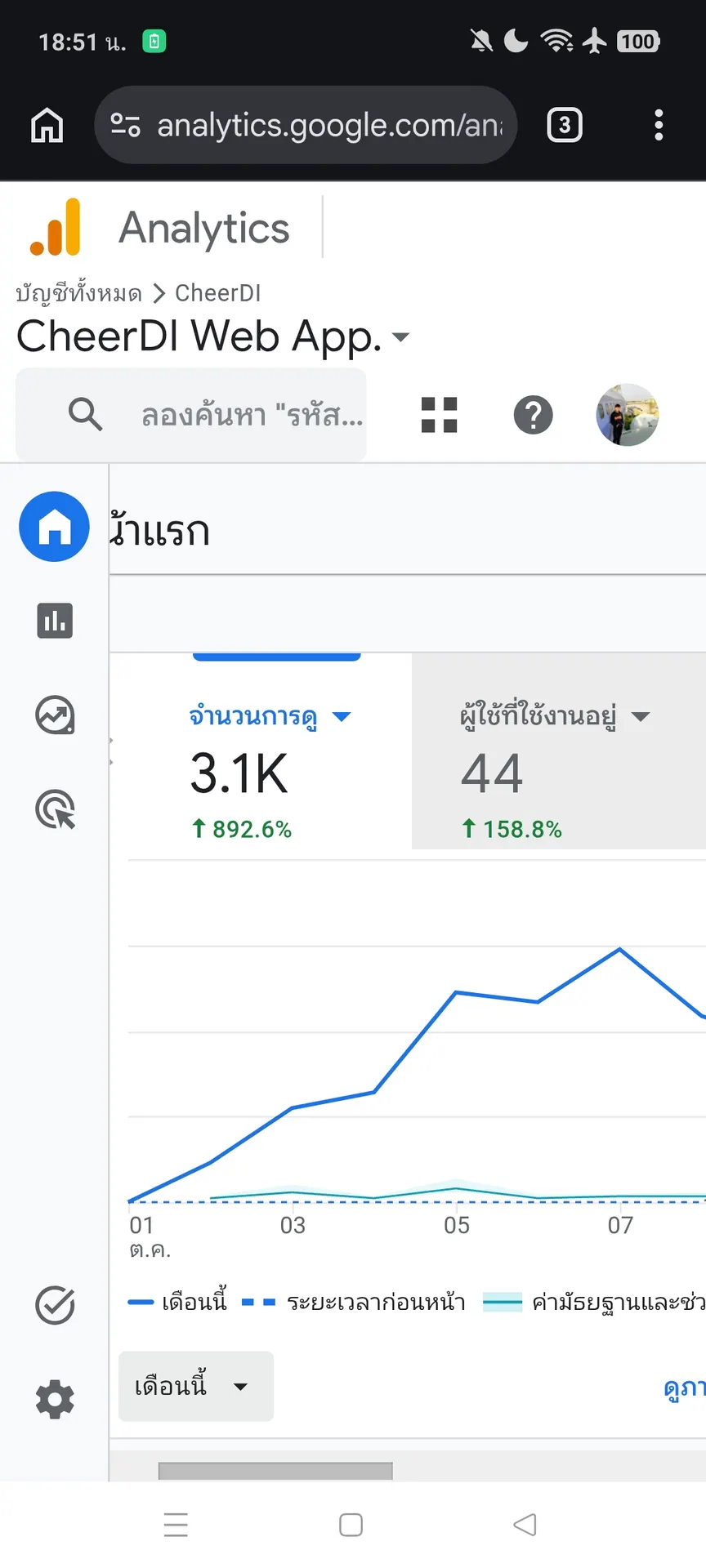Open Reports bar chart icon in sidebar
The width and height of the screenshot is (706, 1568).
(x=55, y=621)
